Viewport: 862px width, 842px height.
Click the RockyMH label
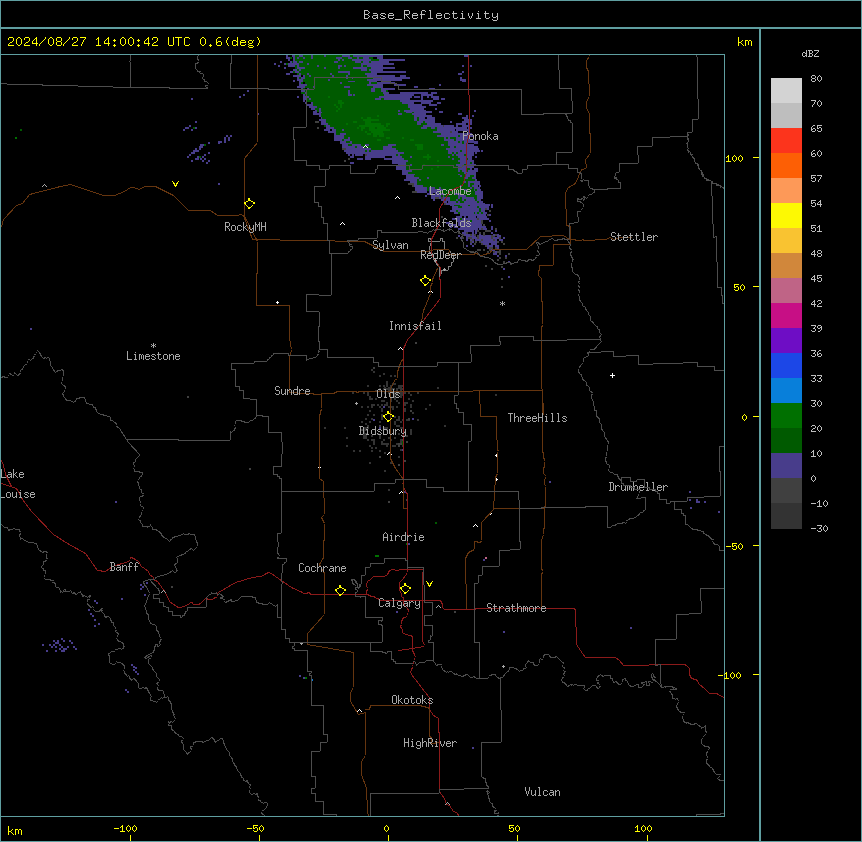245,227
